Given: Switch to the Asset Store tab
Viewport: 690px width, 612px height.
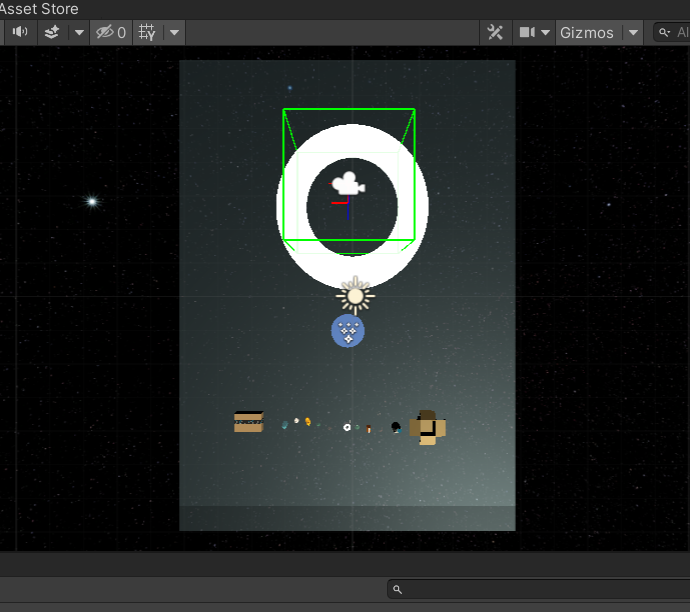Looking at the screenshot, I should [39, 8].
